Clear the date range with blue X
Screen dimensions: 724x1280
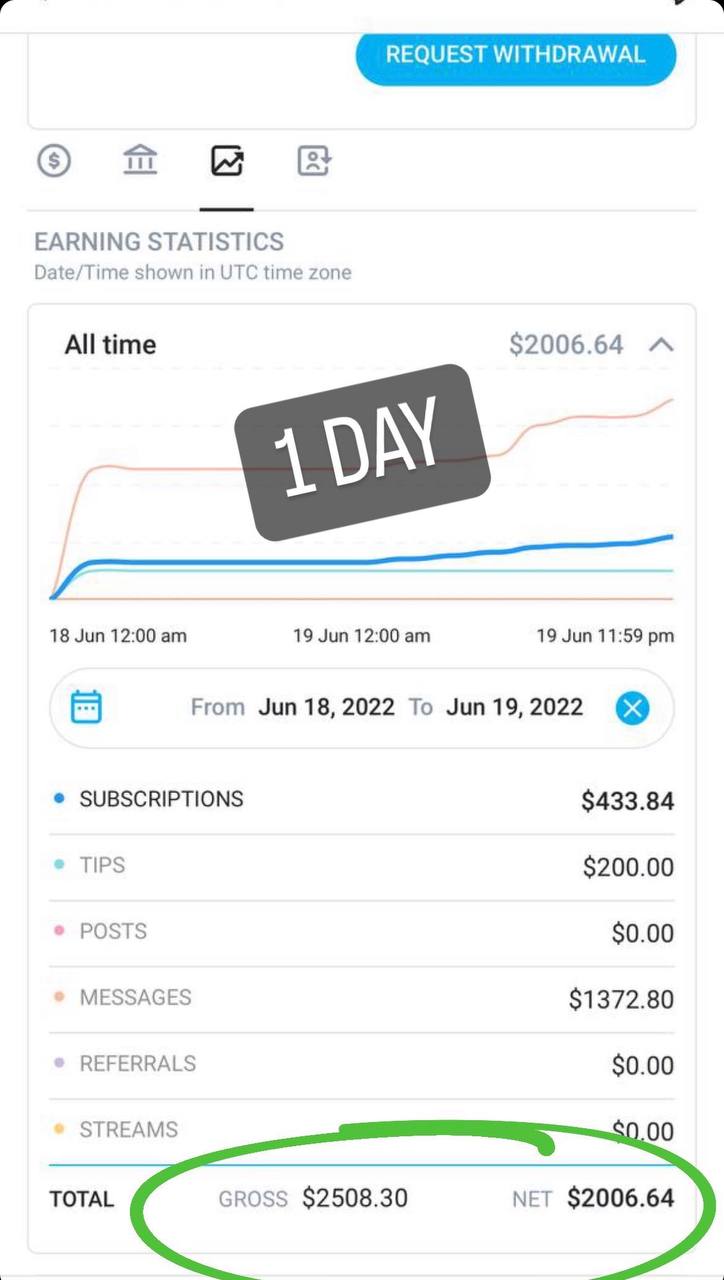coord(632,709)
